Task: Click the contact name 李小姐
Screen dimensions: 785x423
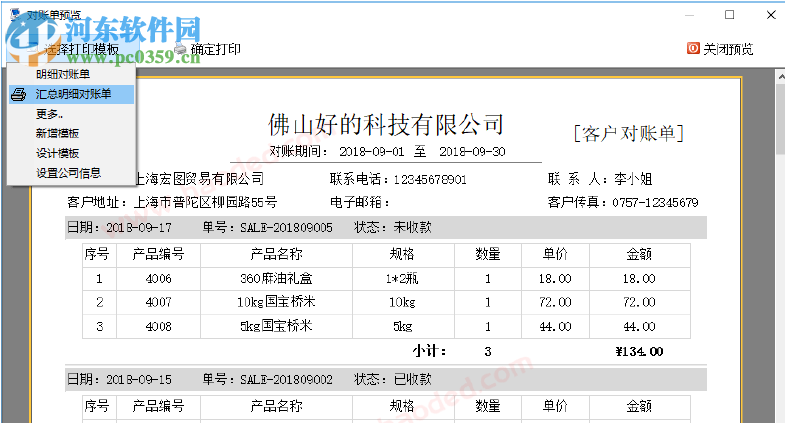Action: [633, 179]
